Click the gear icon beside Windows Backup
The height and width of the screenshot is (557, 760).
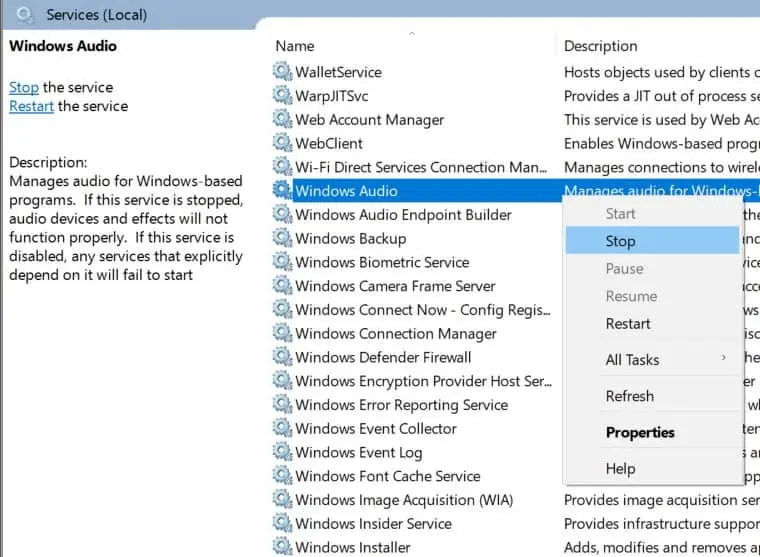coord(282,238)
